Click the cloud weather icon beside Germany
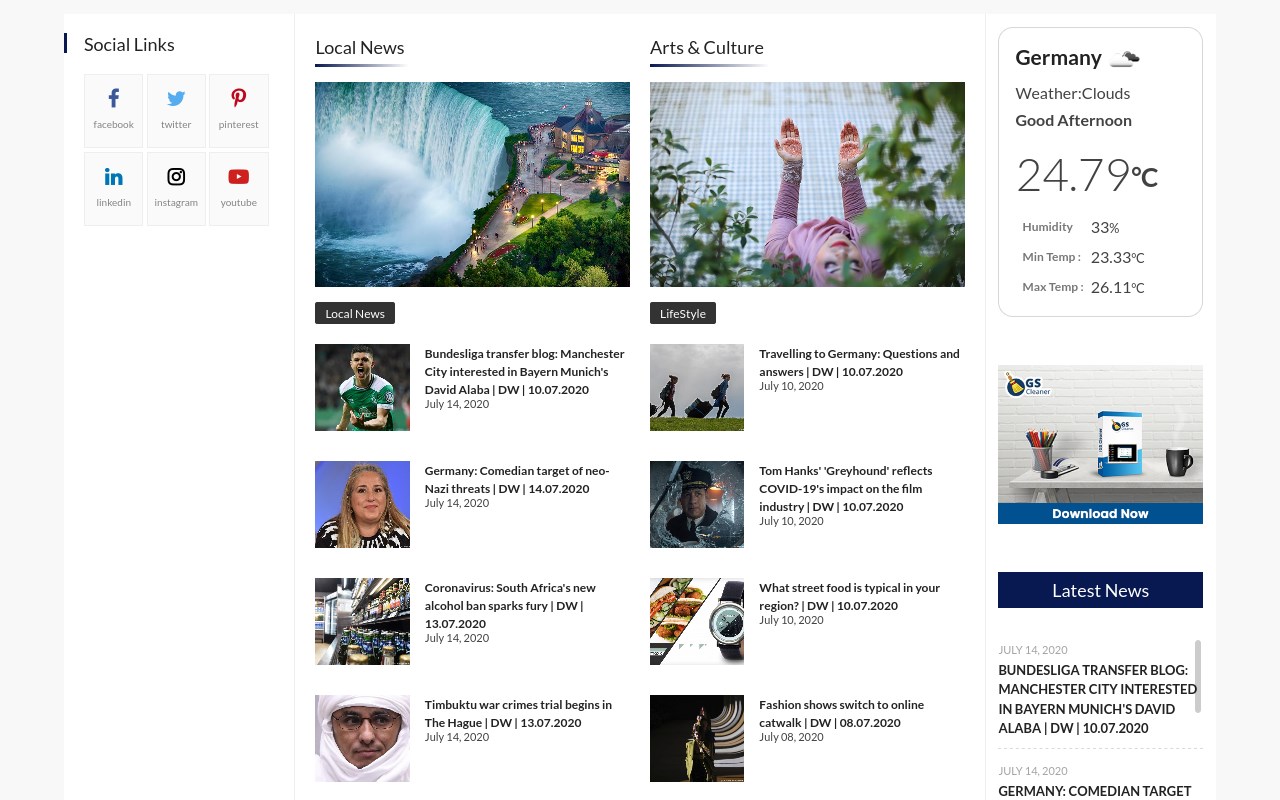 1125,58
